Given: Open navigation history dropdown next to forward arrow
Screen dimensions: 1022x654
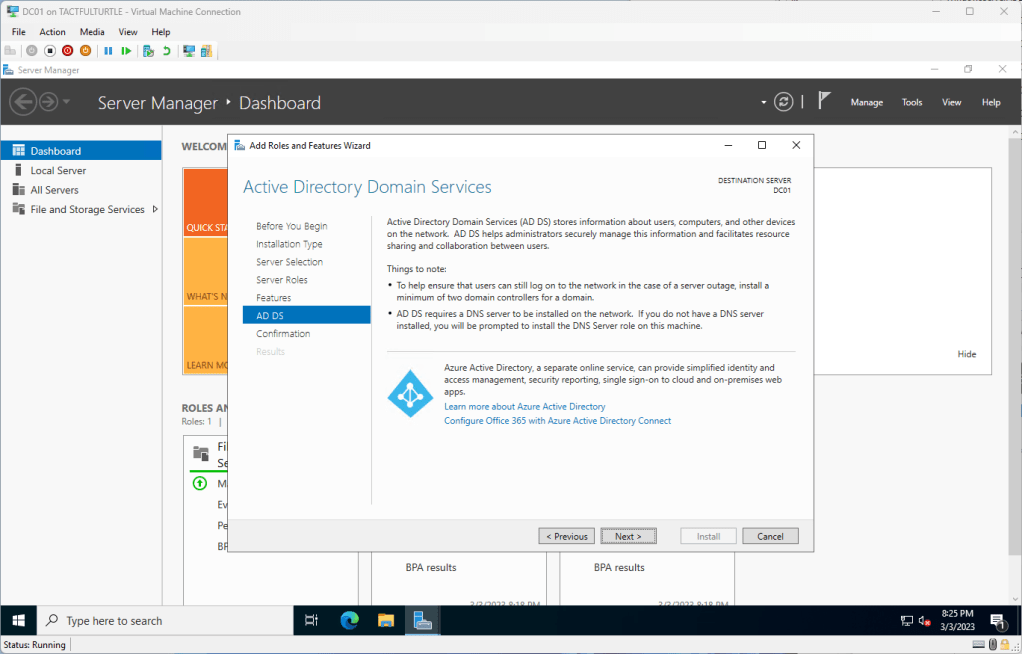Looking at the screenshot, I should (x=67, y=102).
